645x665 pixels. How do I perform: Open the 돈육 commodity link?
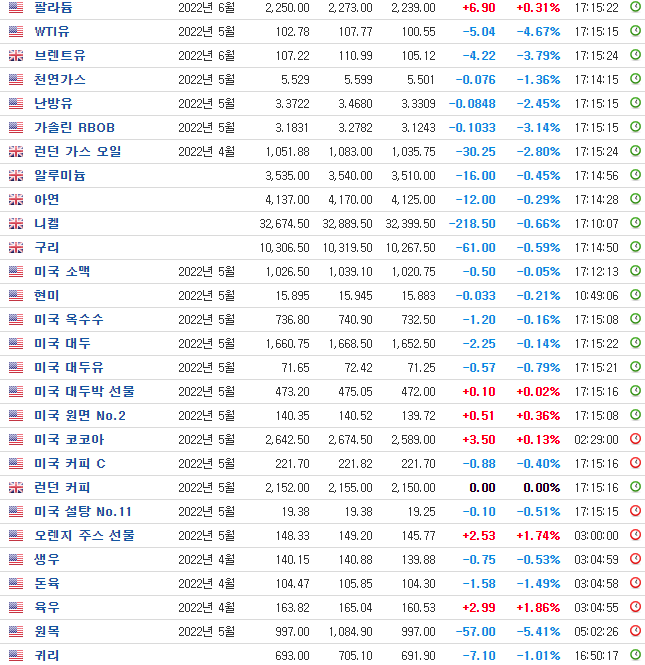click(x=47, y=583)
